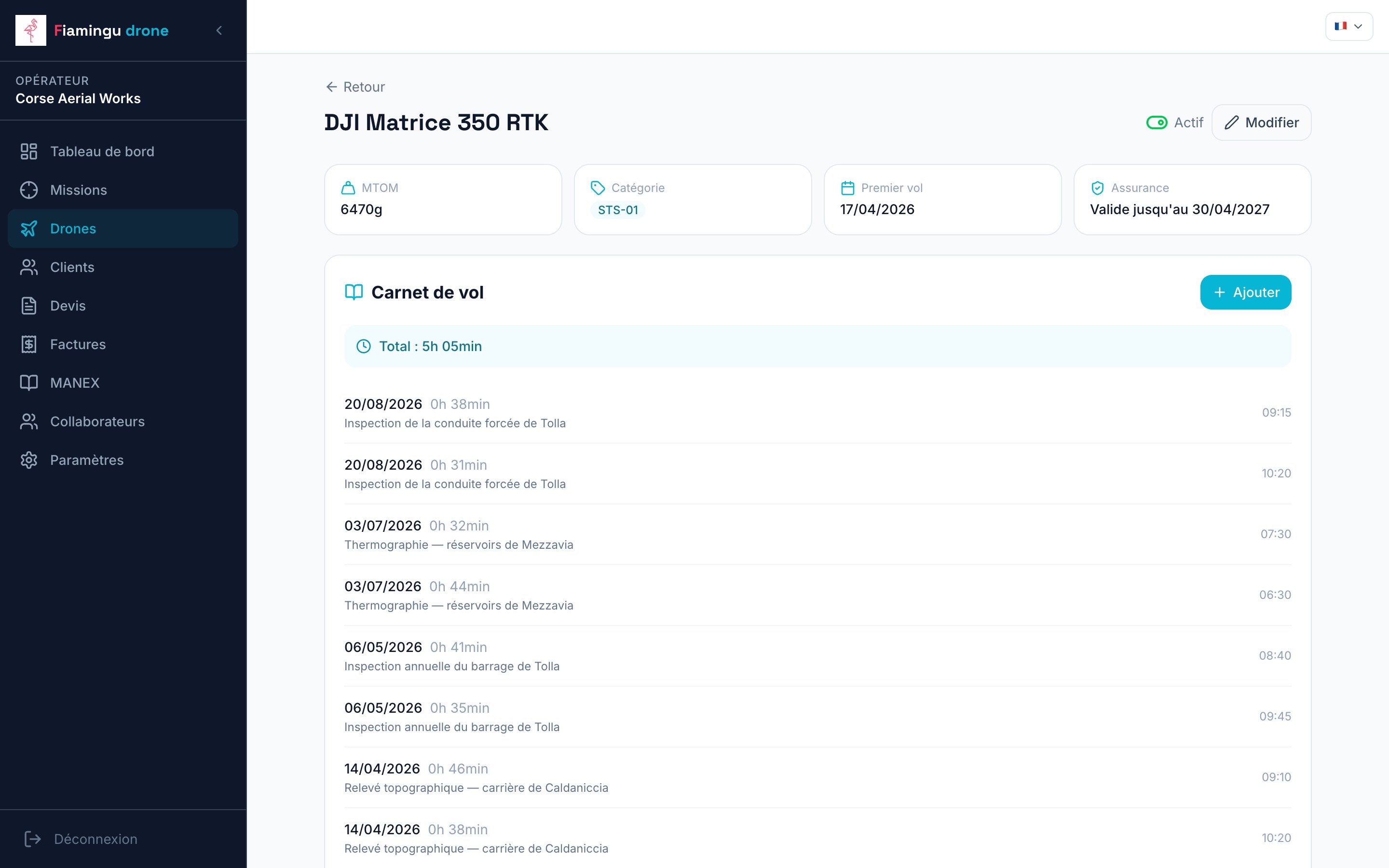Click the Paramètres gear icon
The width and height of the screenshot is (1389, 868).
click(29, 460)
